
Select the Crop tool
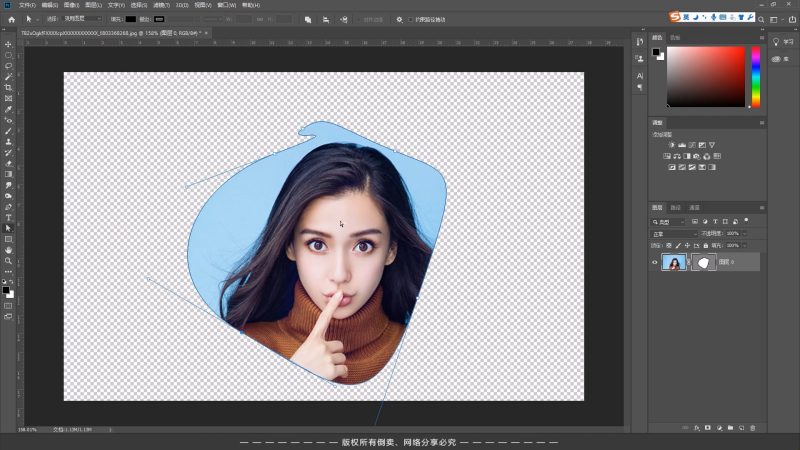[8, 87]
